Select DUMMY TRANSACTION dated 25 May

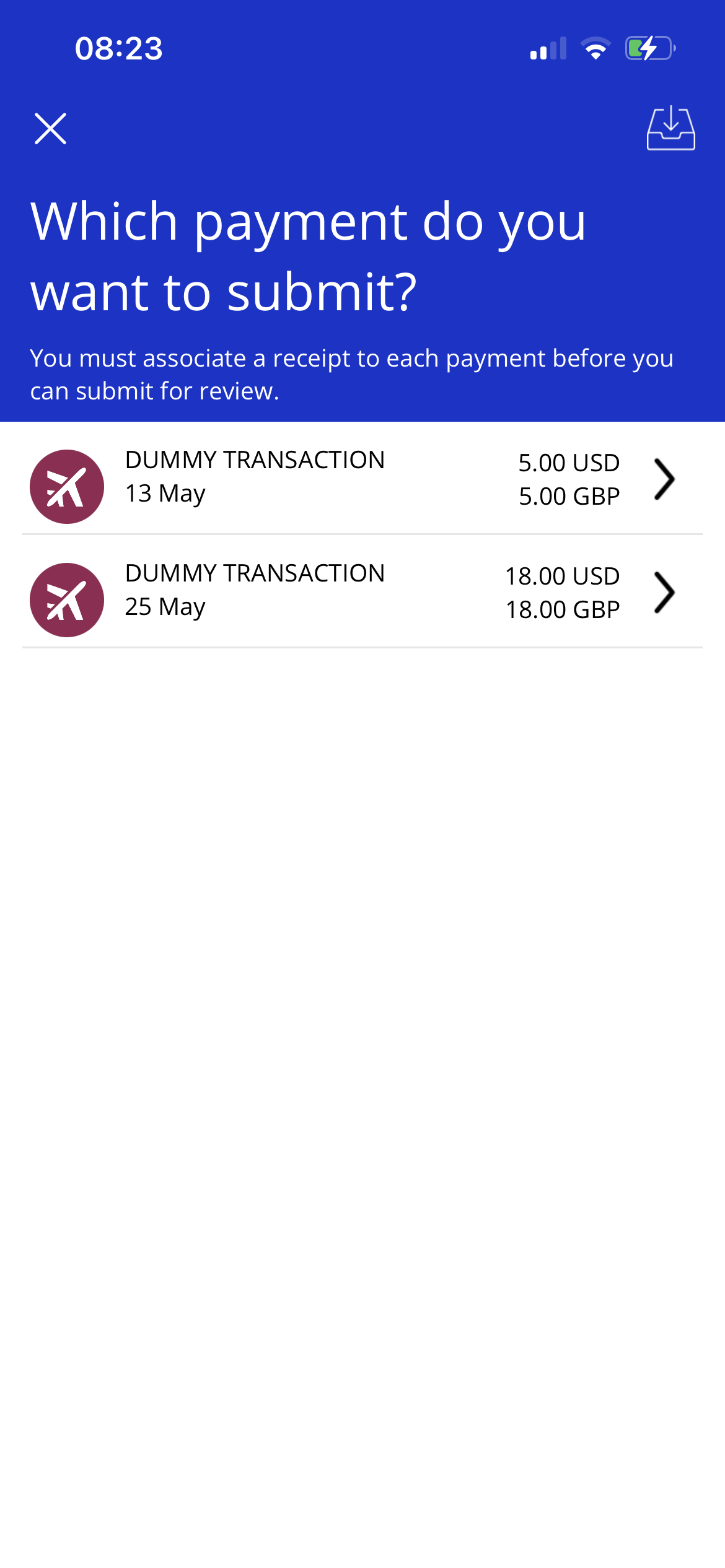pyautogui.click(x=362, y=591)
